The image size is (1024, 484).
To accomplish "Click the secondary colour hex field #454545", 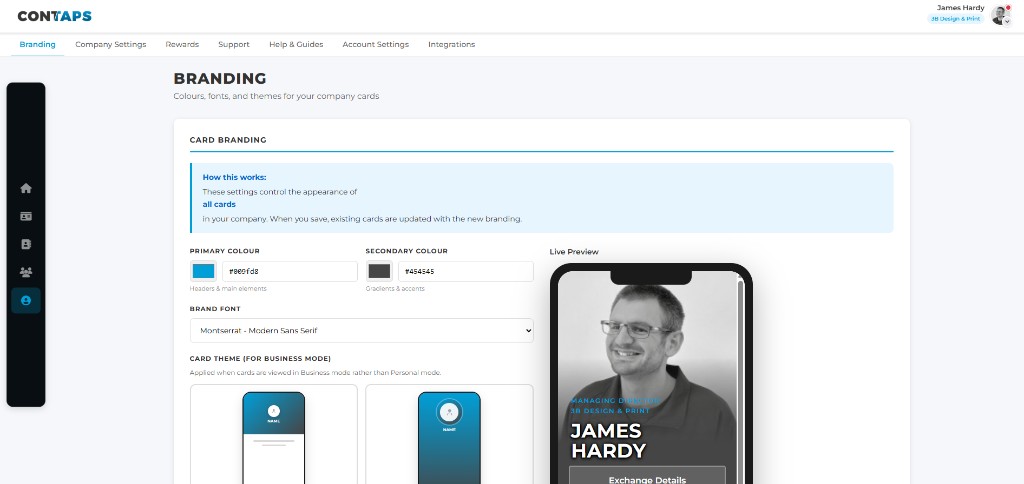I will (x=466, y=271).
